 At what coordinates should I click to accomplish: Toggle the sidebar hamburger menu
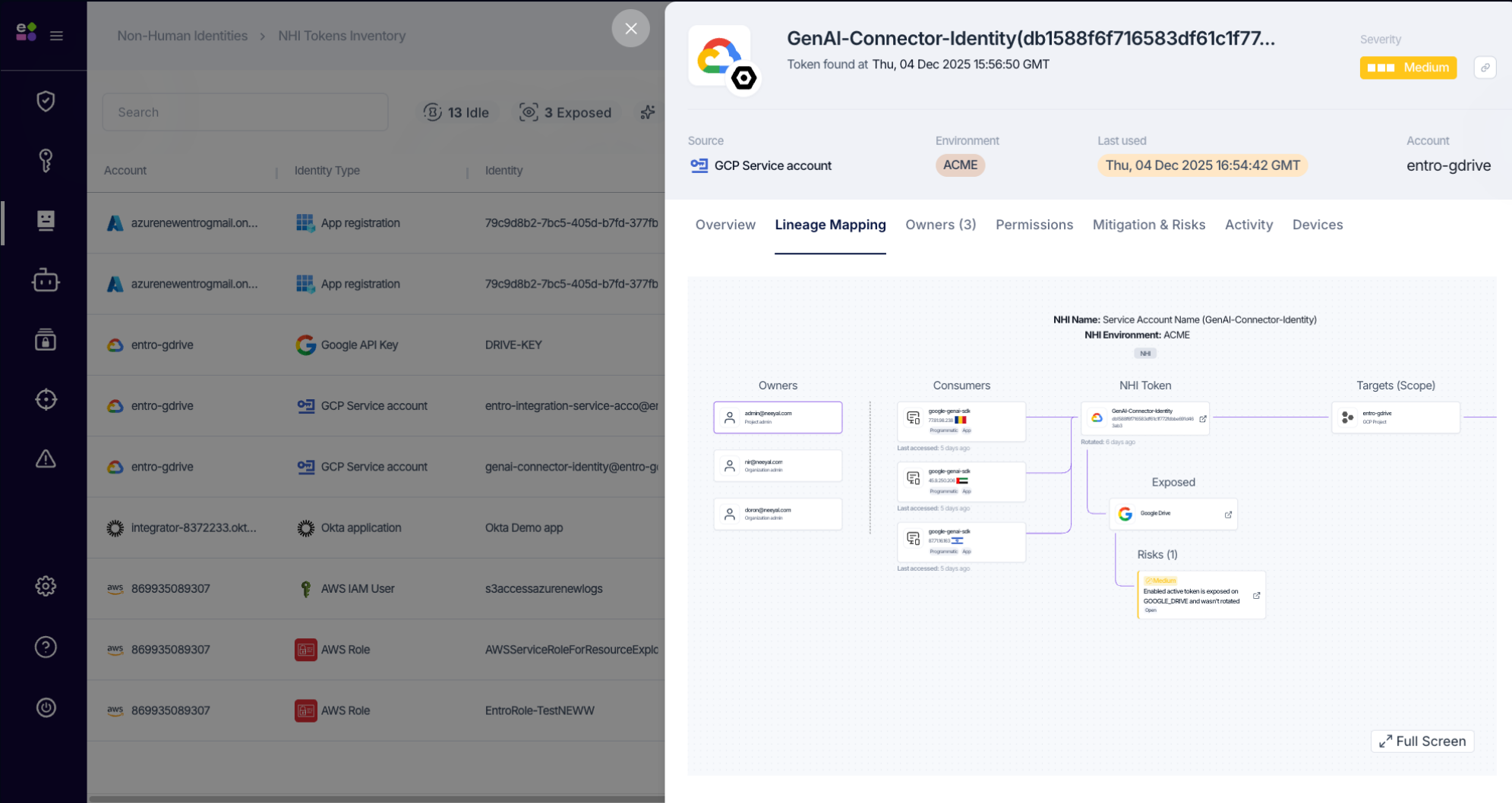(x=56, y=36)
